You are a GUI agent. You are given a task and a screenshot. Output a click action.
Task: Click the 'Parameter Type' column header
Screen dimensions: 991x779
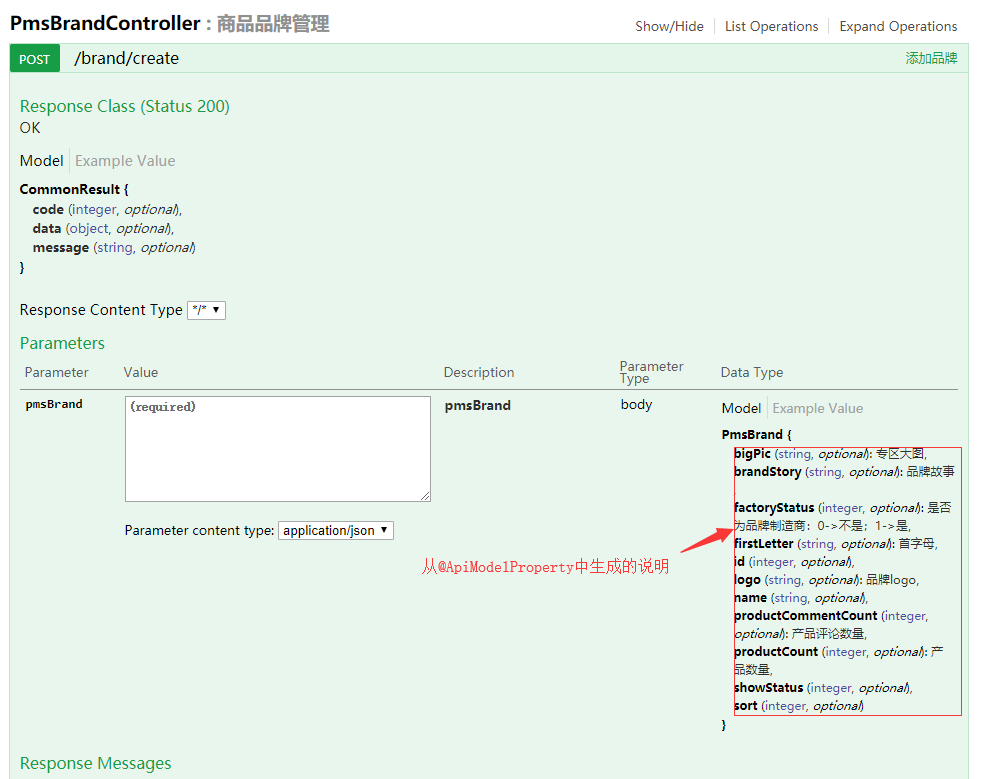click(651, 372)
